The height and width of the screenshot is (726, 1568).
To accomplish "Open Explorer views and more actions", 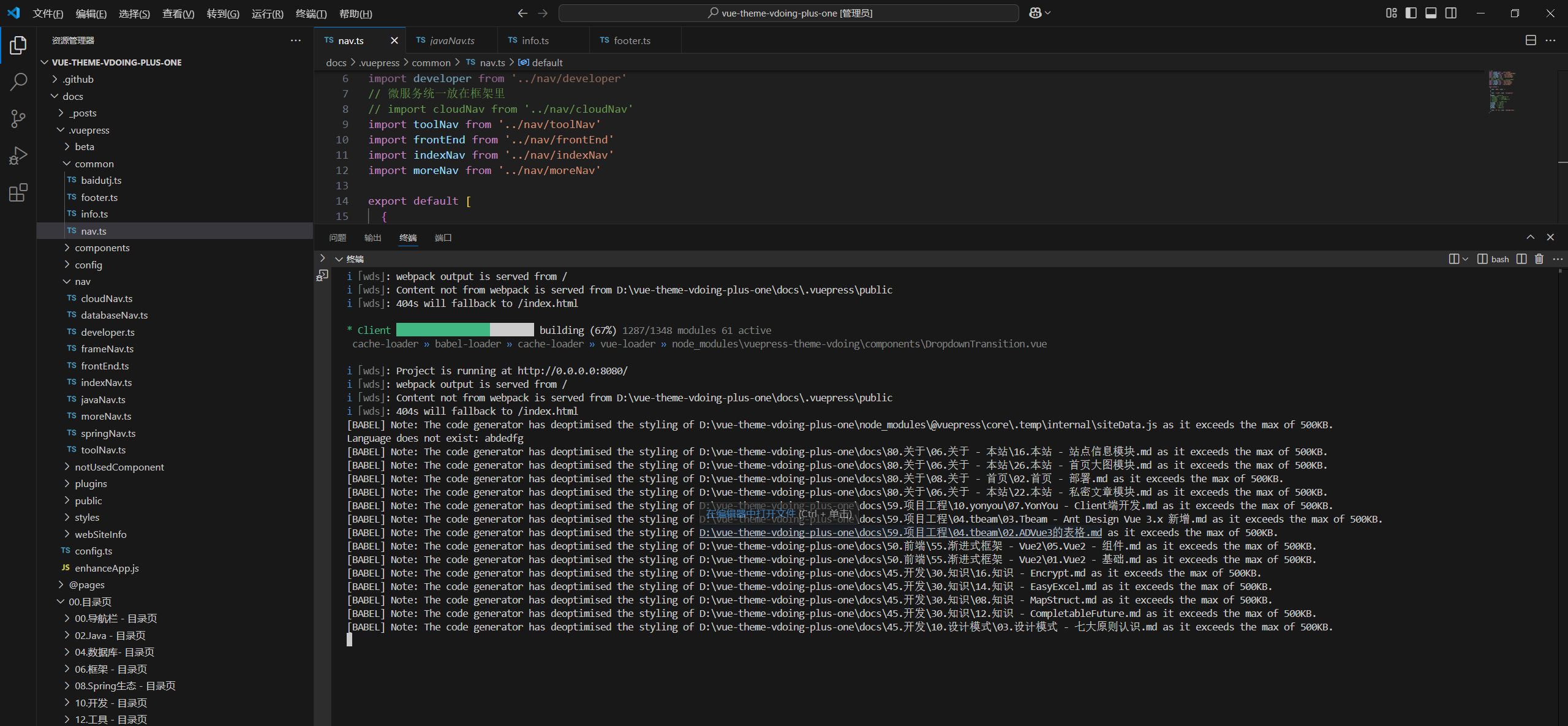I will click(296, 40).
